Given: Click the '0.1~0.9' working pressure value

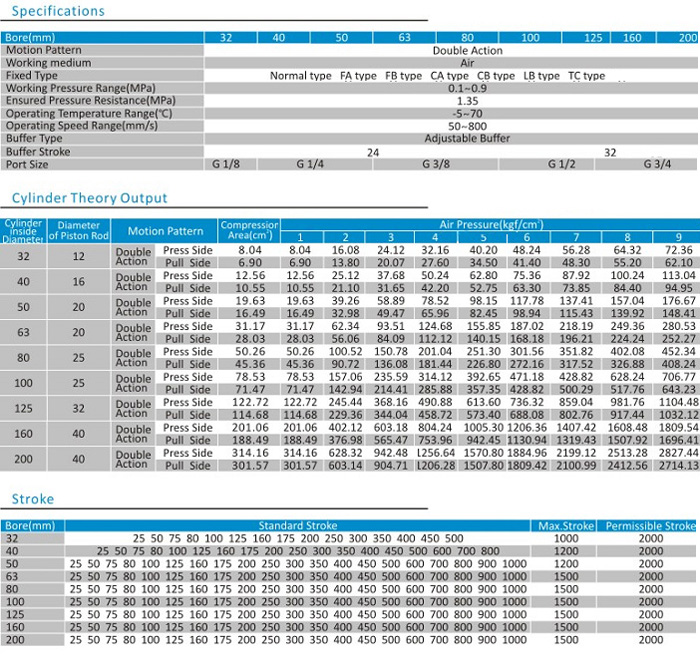Looking at the screenshot, I should pos(467,88).
